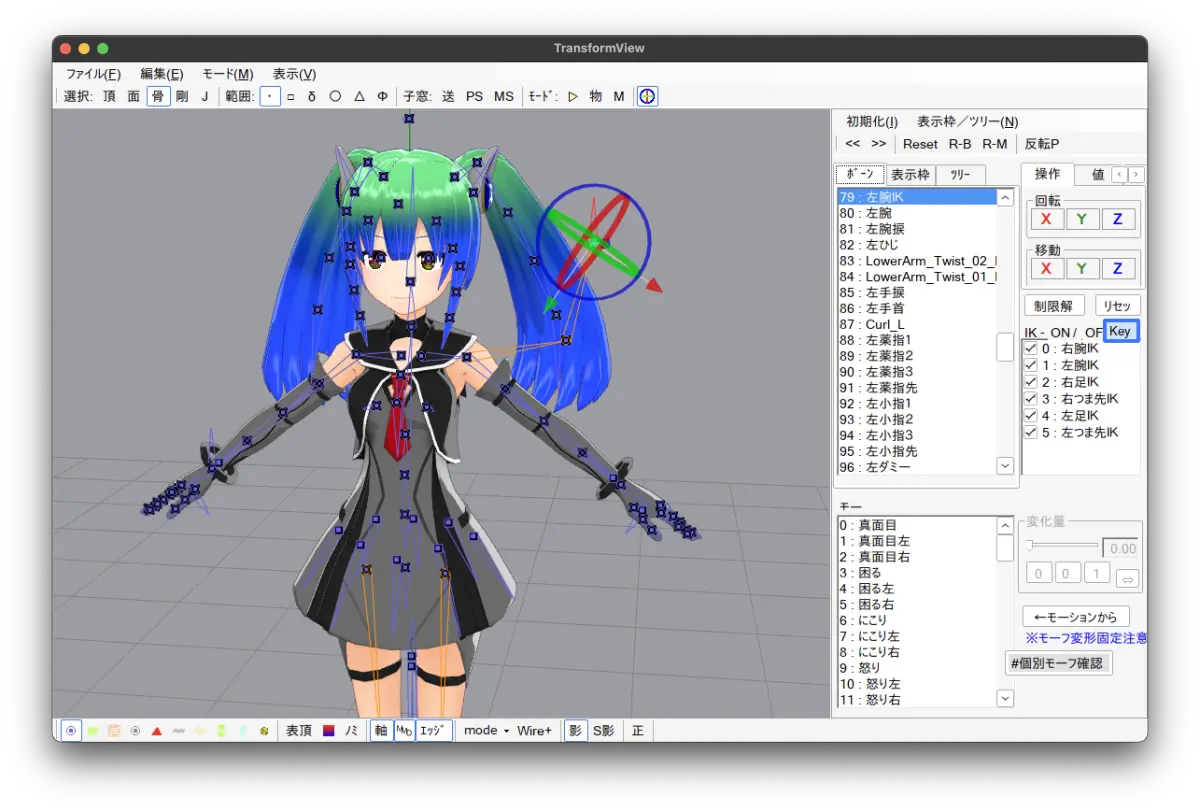
Task: Click the R-B reset button
Action: coord(960,144)
